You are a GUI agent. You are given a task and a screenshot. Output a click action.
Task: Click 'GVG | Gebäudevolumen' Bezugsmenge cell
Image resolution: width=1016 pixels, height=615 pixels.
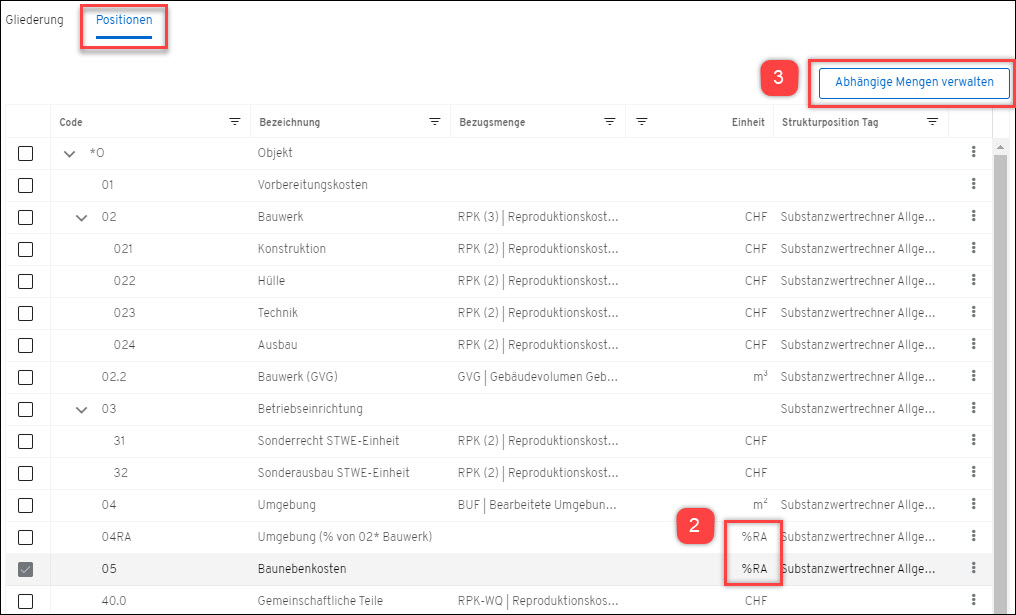tap(537, 377)
